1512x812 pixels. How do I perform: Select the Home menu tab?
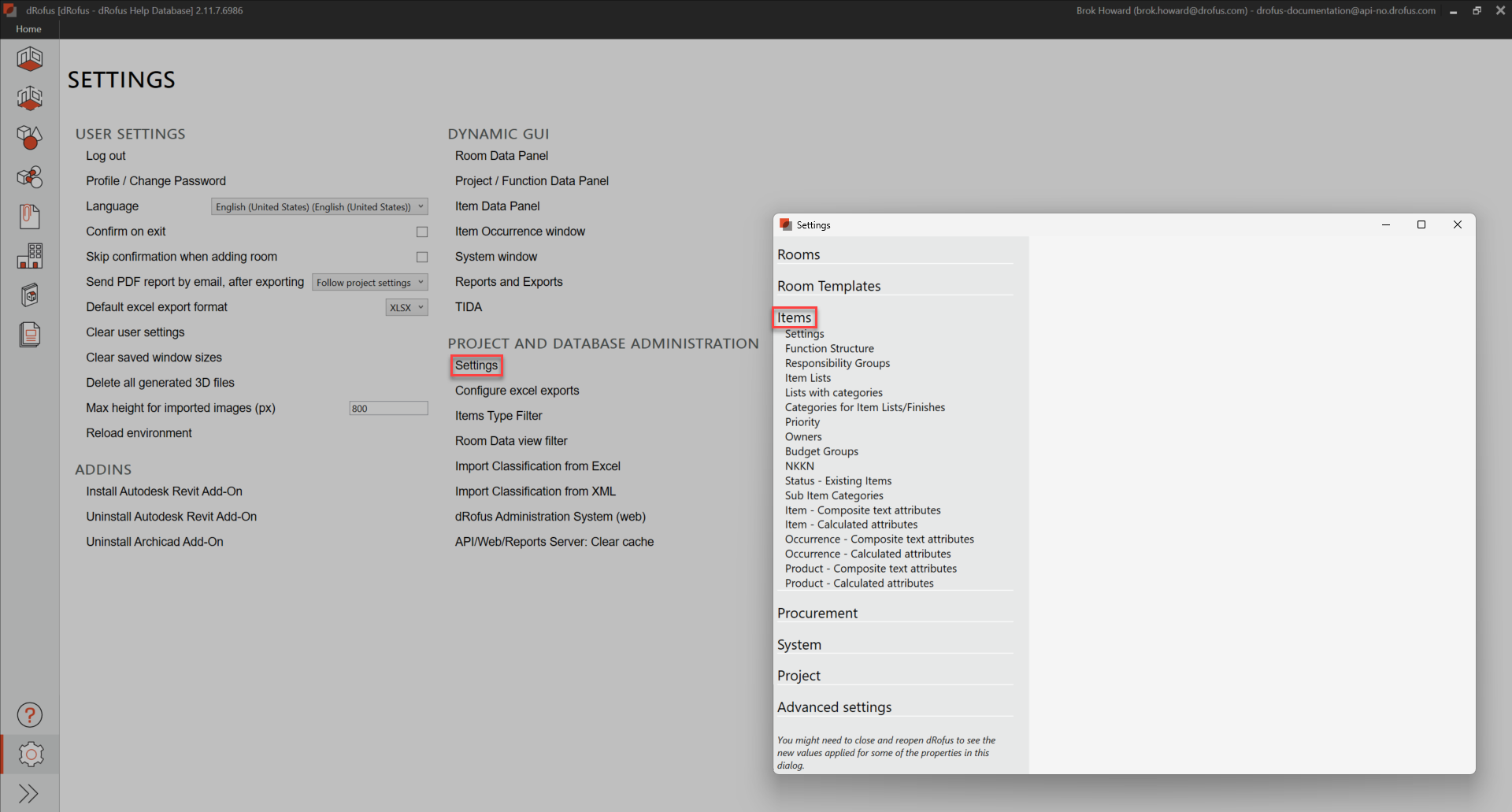tap(28, 29)
